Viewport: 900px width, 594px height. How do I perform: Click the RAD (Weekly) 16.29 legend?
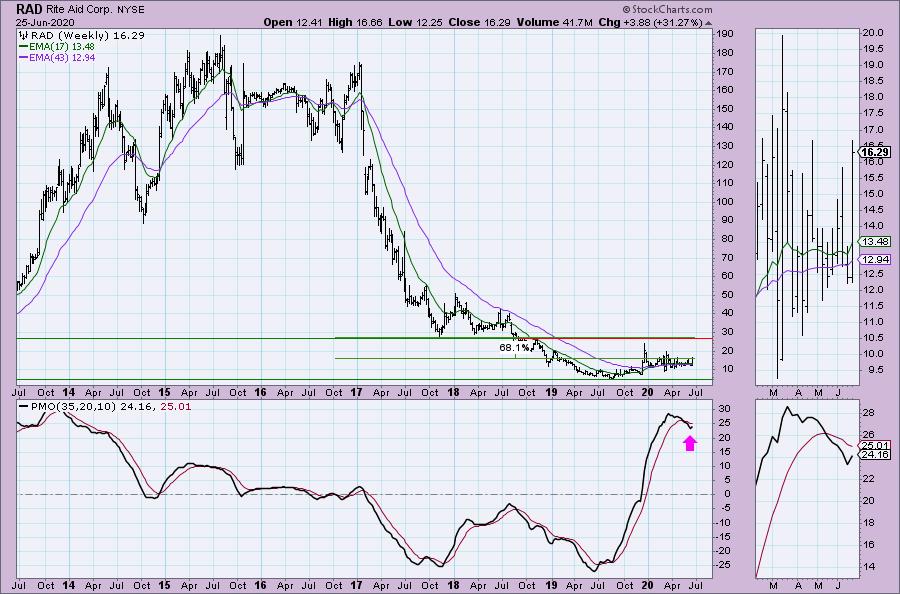click(x=88, y=36)
